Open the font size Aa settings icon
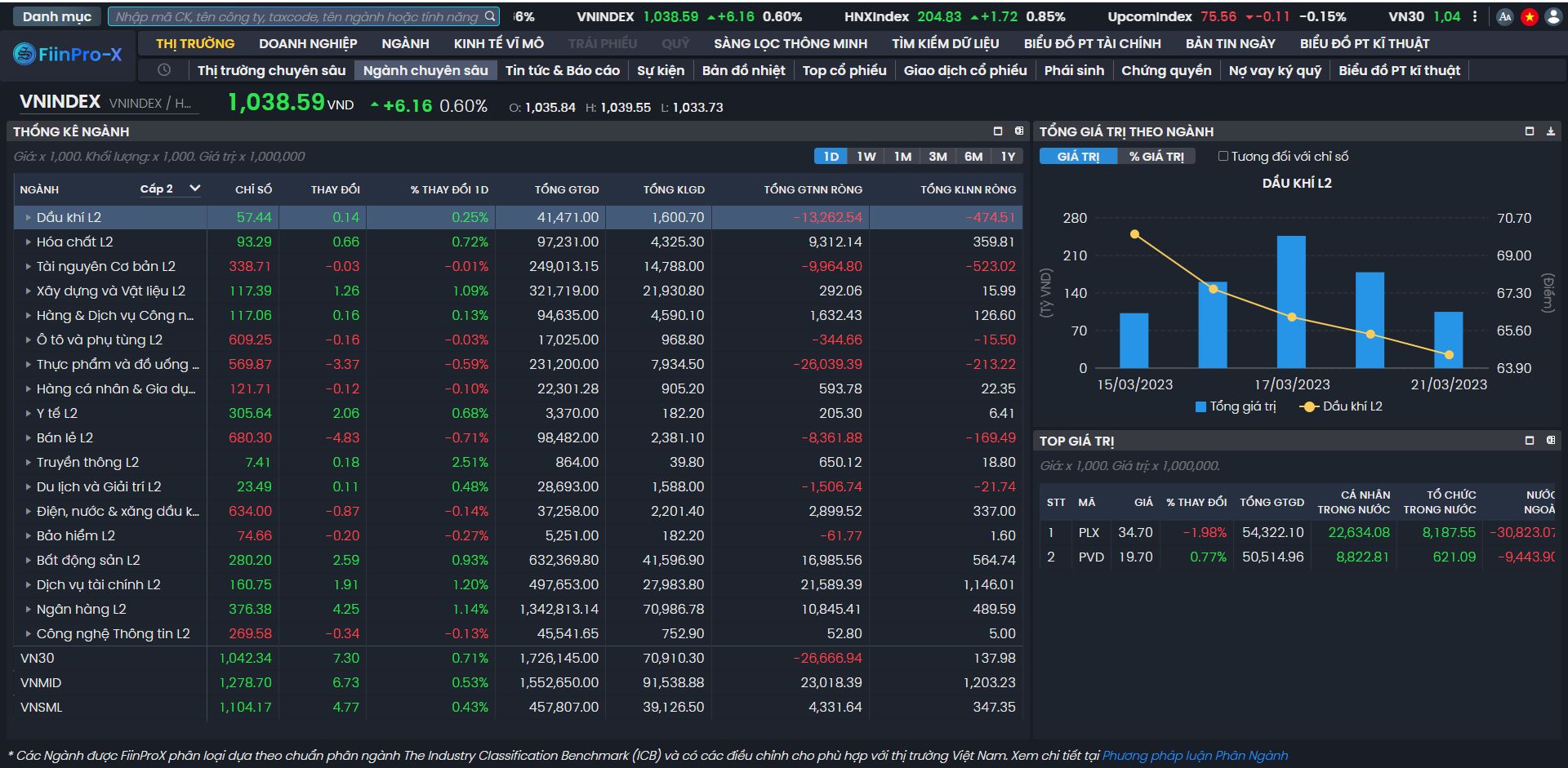Screen dimensions: 1568x768 pos(1505,16)
